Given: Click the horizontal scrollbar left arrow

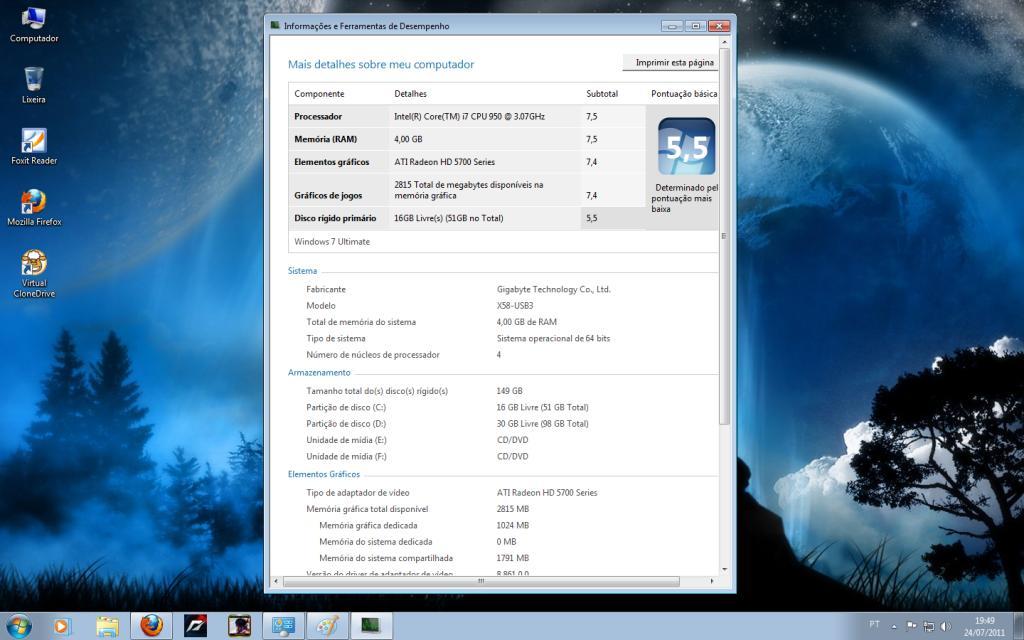Looking at the screenshot, I should click(276, 581).
